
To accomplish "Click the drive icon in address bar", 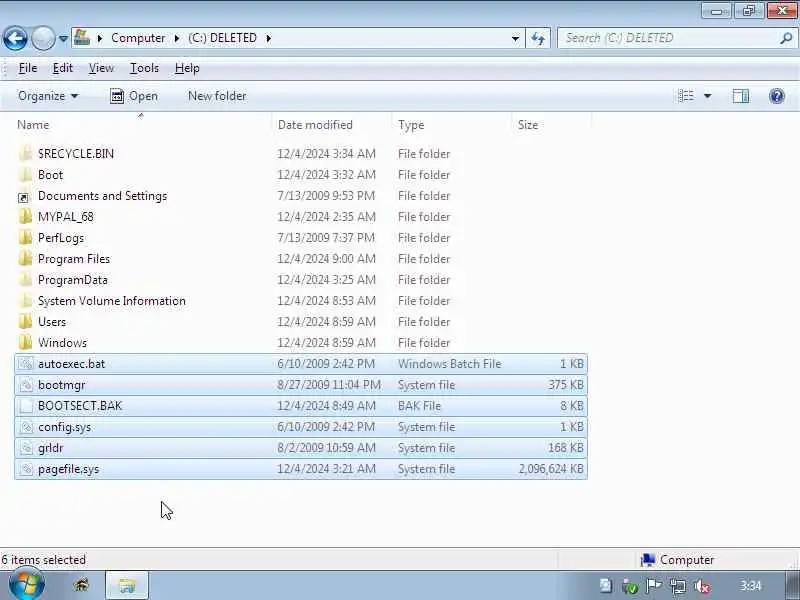I will point(82,38).
